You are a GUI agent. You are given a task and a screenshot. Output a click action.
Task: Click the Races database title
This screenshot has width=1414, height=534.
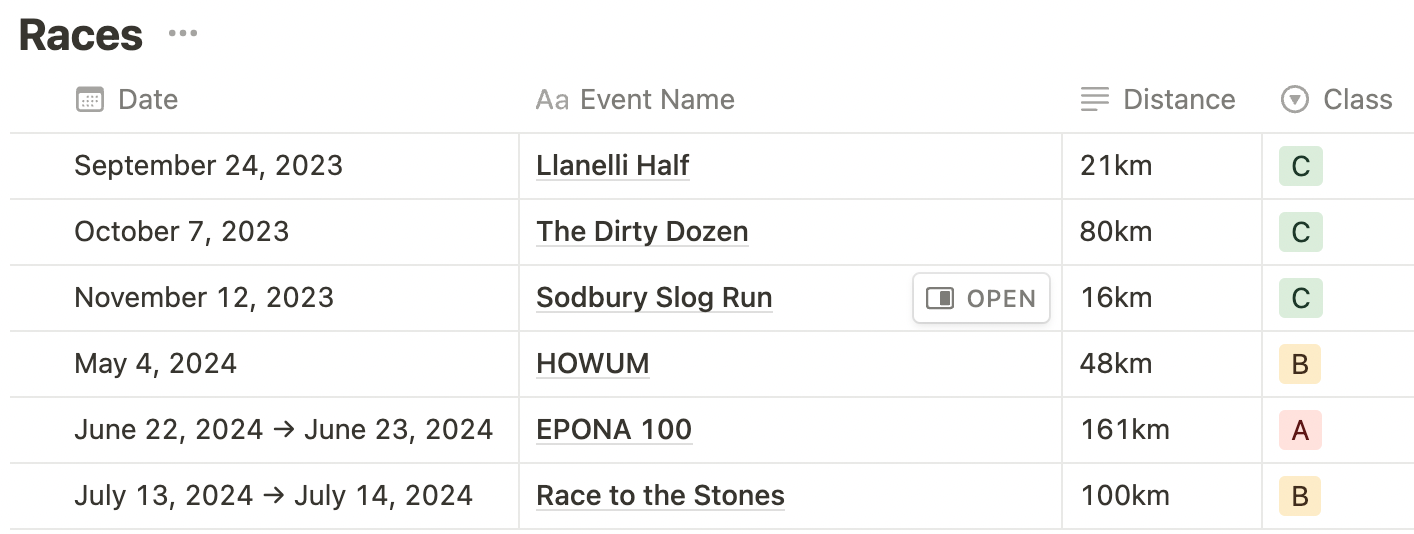[x=81, y=35]
